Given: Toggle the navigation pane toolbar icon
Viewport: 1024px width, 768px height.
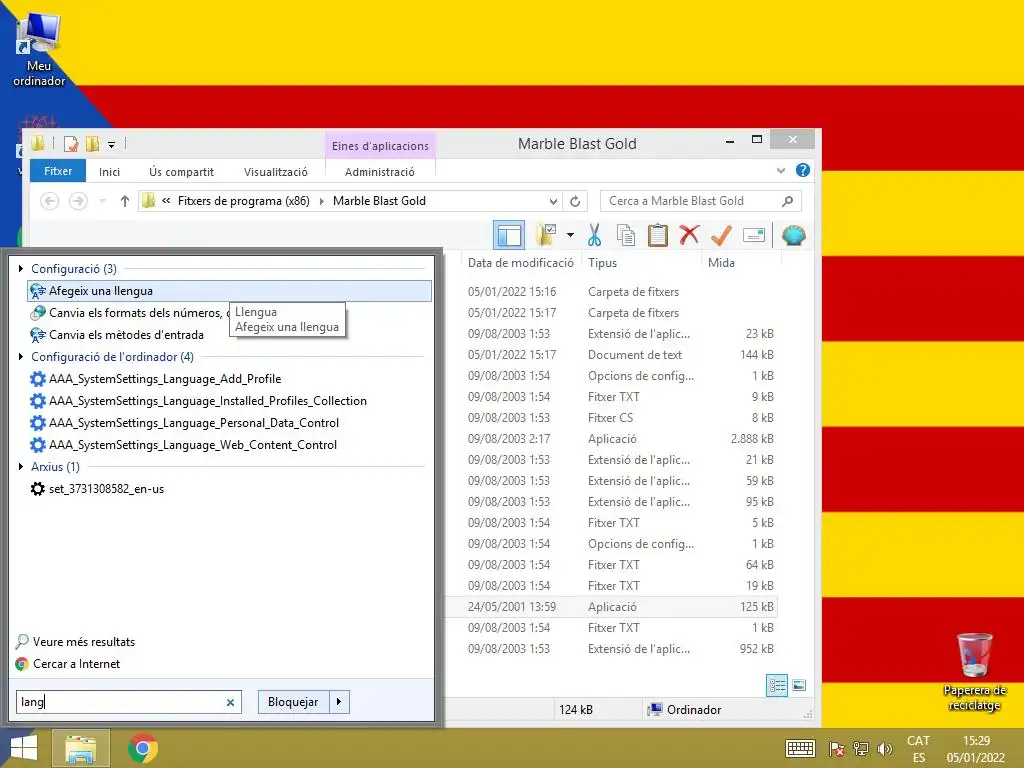Looking at the screenshot, I should [x=509, y=235].
